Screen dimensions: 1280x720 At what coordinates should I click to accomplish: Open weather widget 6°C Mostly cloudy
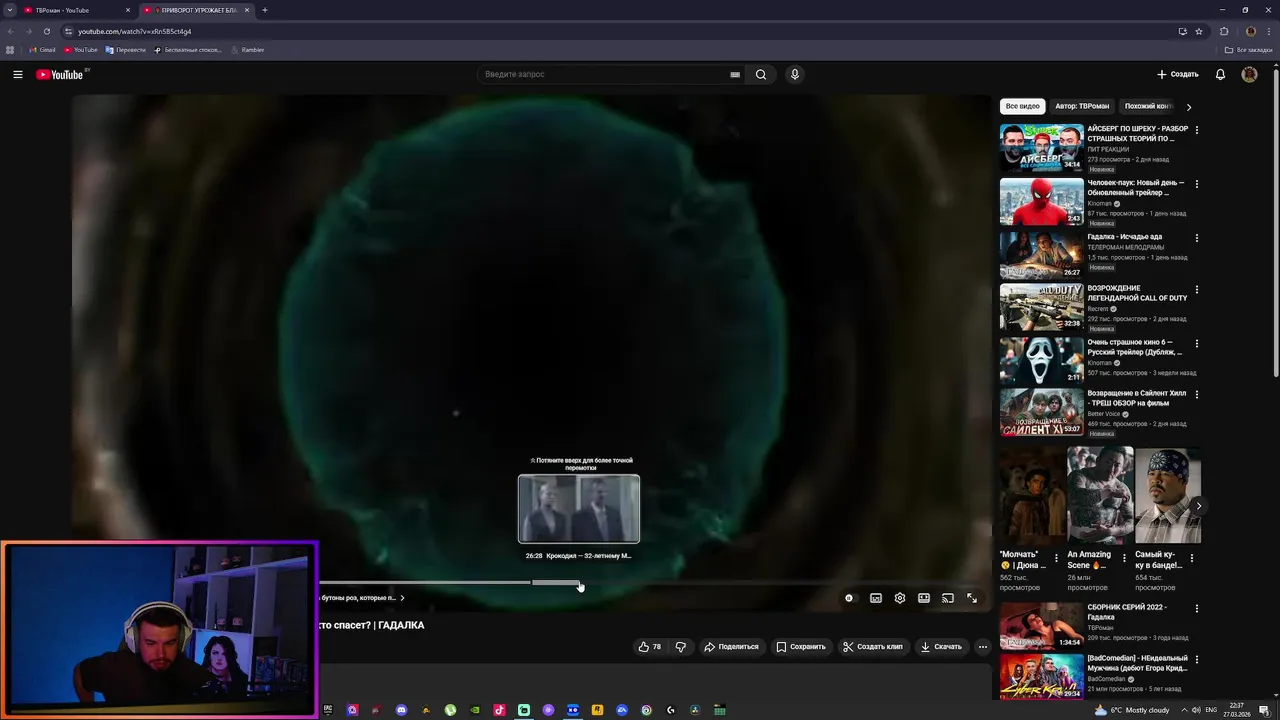pos(1132,710)
